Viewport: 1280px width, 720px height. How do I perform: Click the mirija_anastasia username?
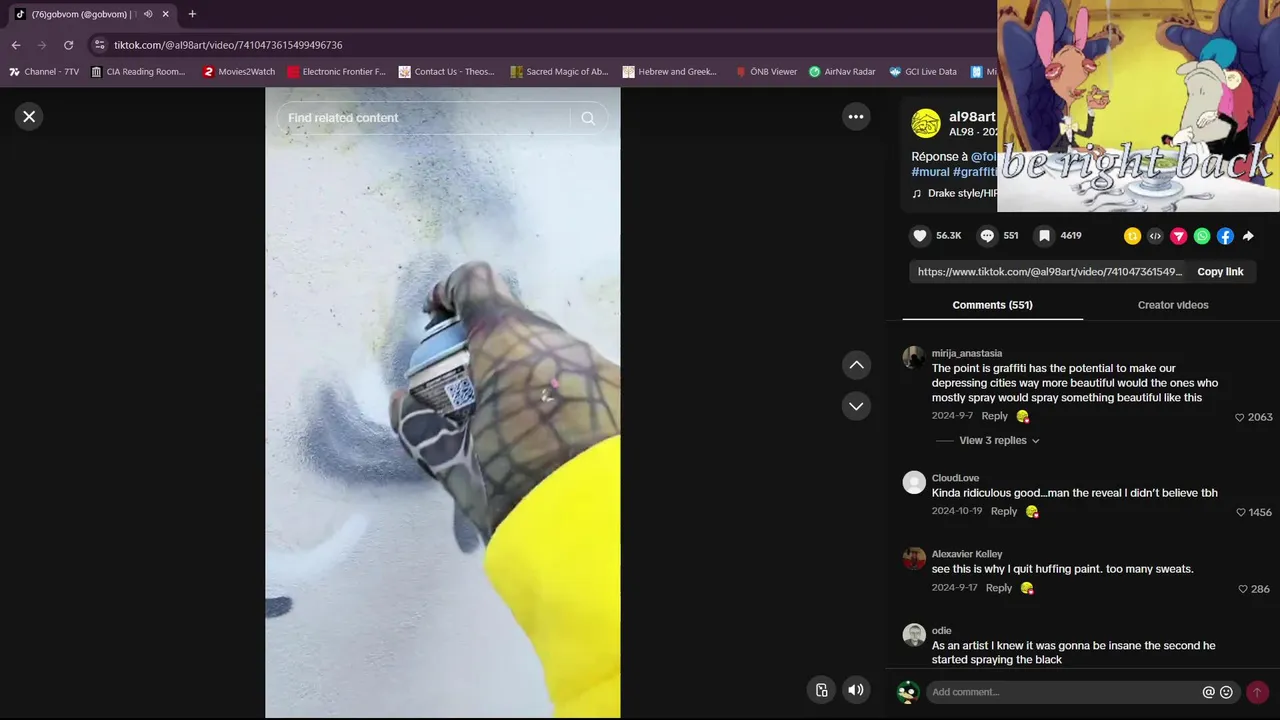click(x=967, y=353)
